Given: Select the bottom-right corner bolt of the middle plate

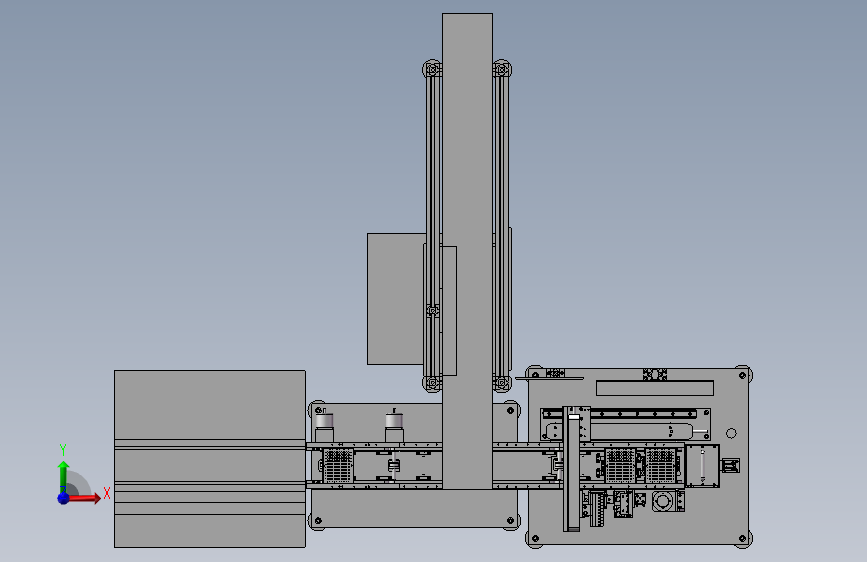Looking at the screenshot, I should click(x=510, y=521).
